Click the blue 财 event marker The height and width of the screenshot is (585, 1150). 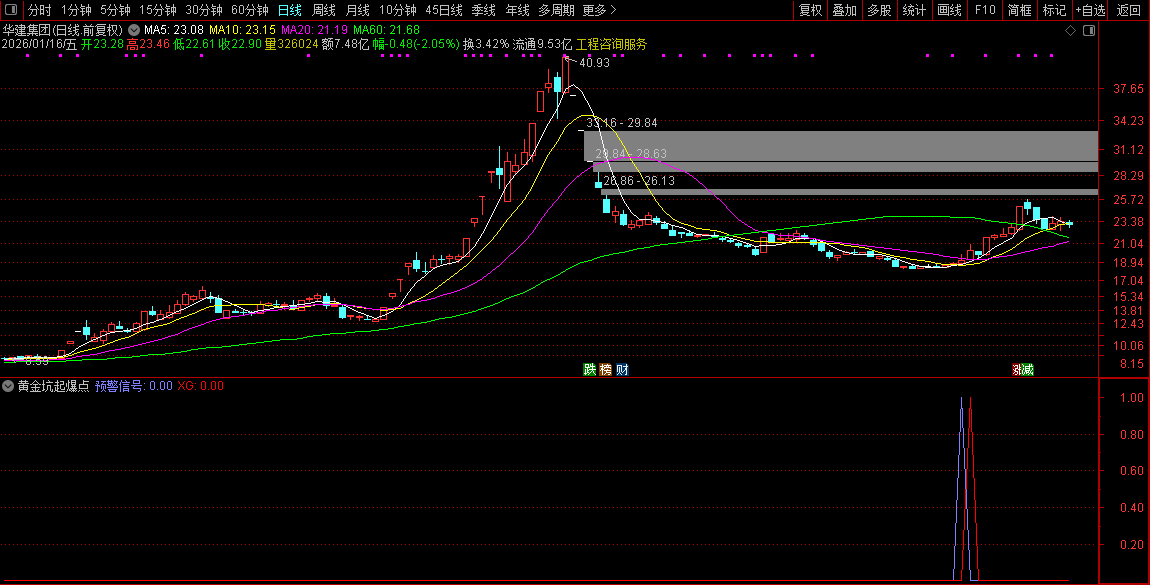622,370
